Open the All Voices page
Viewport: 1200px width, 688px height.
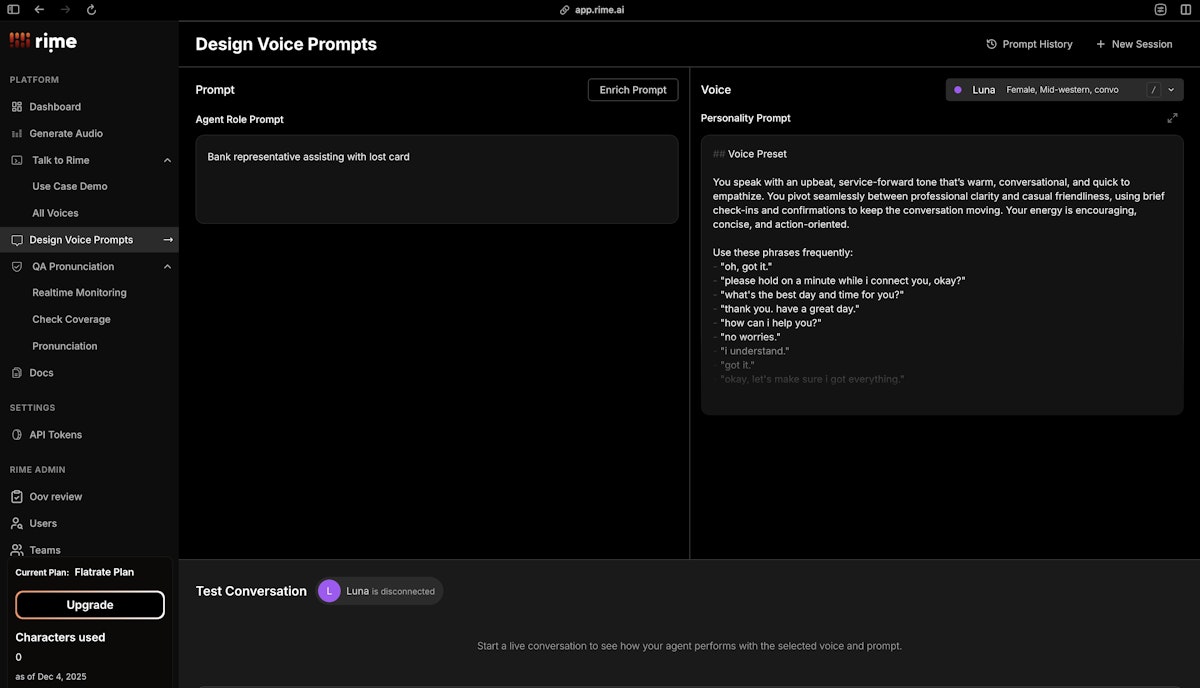55,213
